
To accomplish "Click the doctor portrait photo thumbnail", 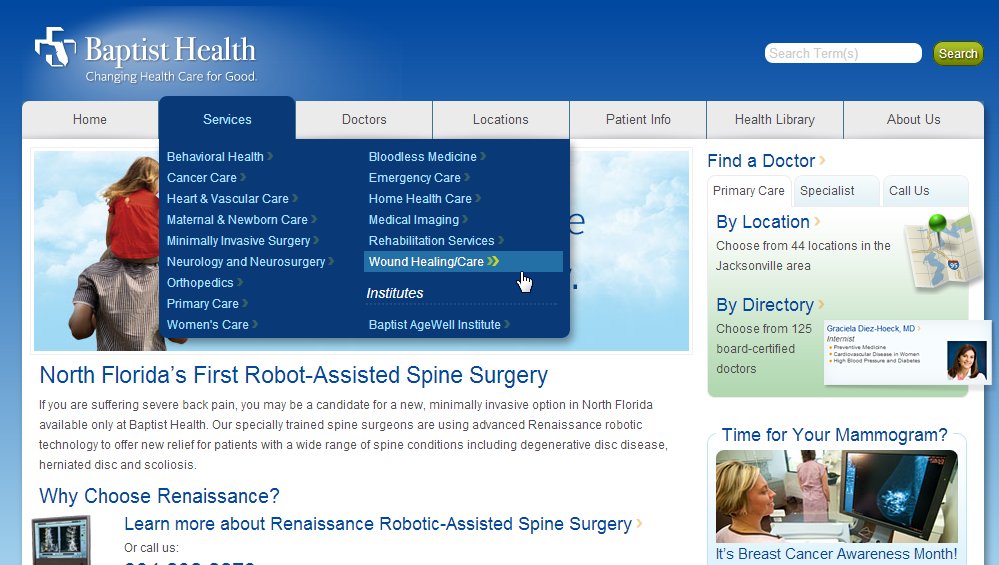I will point(967,361).
